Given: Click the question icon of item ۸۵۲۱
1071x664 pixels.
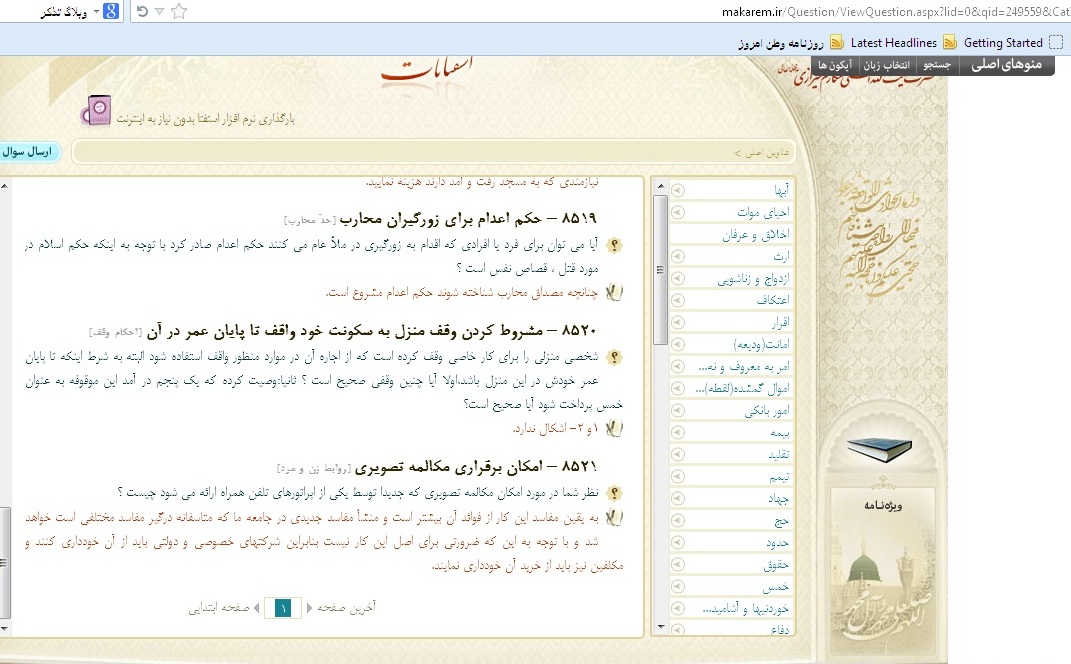Looking at the screenshot, I should point(615,493).
